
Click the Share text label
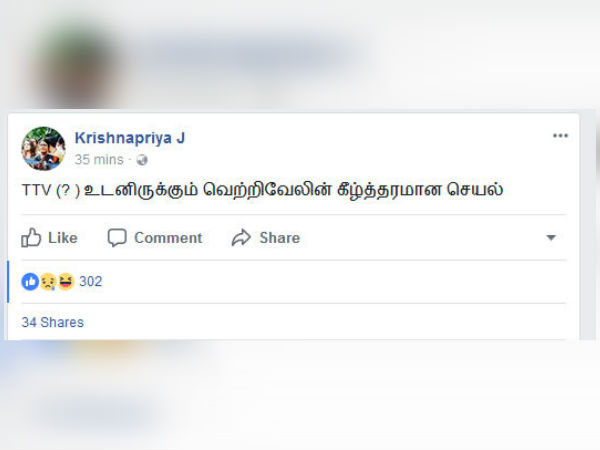click(280, 238)
